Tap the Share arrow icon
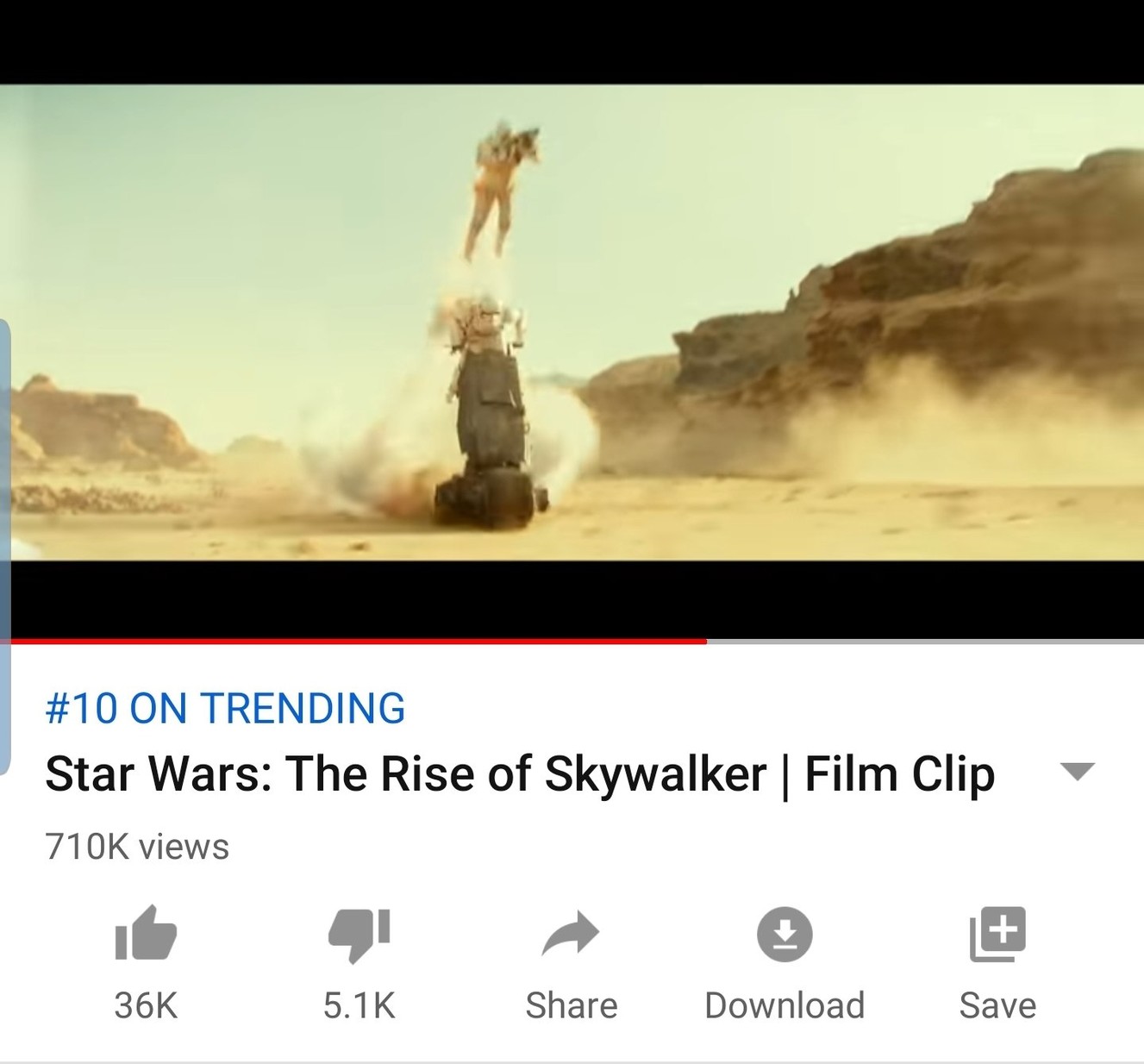 click(571, 934)
